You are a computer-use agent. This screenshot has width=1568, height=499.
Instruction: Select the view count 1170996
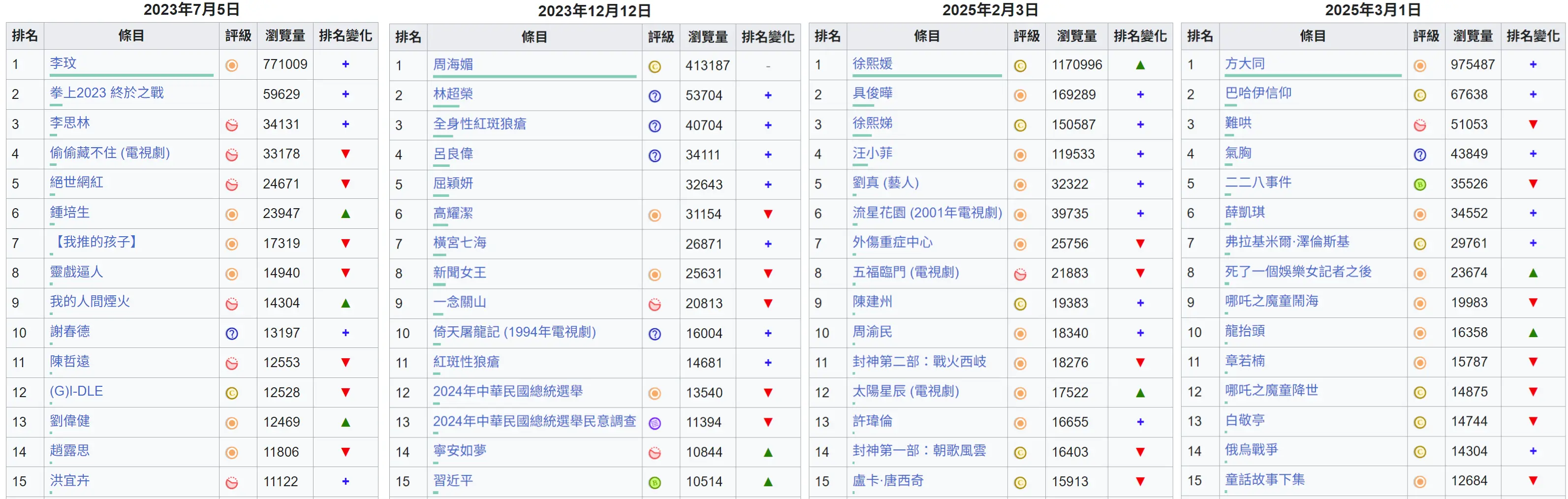(1077, 64)
